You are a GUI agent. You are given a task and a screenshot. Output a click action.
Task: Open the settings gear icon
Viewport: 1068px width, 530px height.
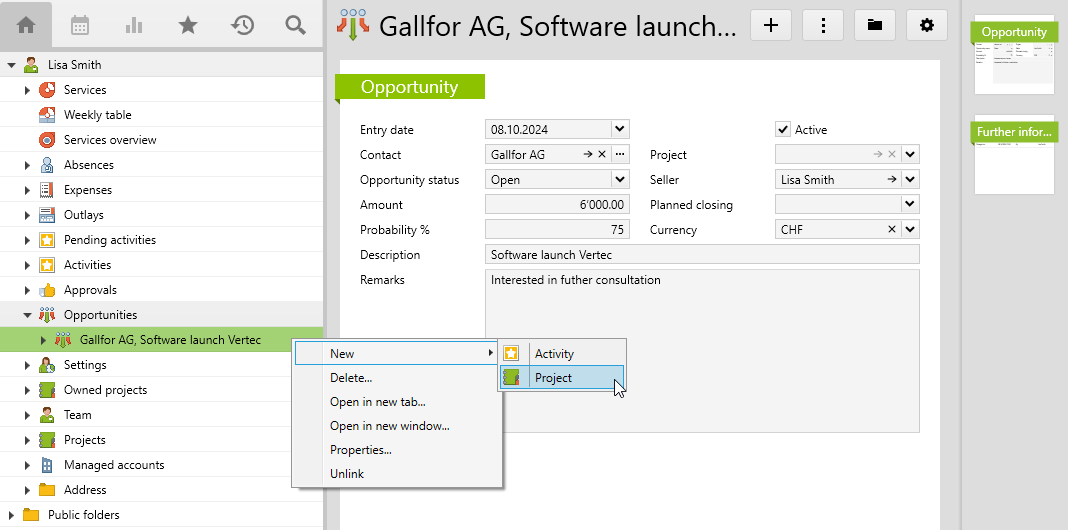tap(927, 26)
